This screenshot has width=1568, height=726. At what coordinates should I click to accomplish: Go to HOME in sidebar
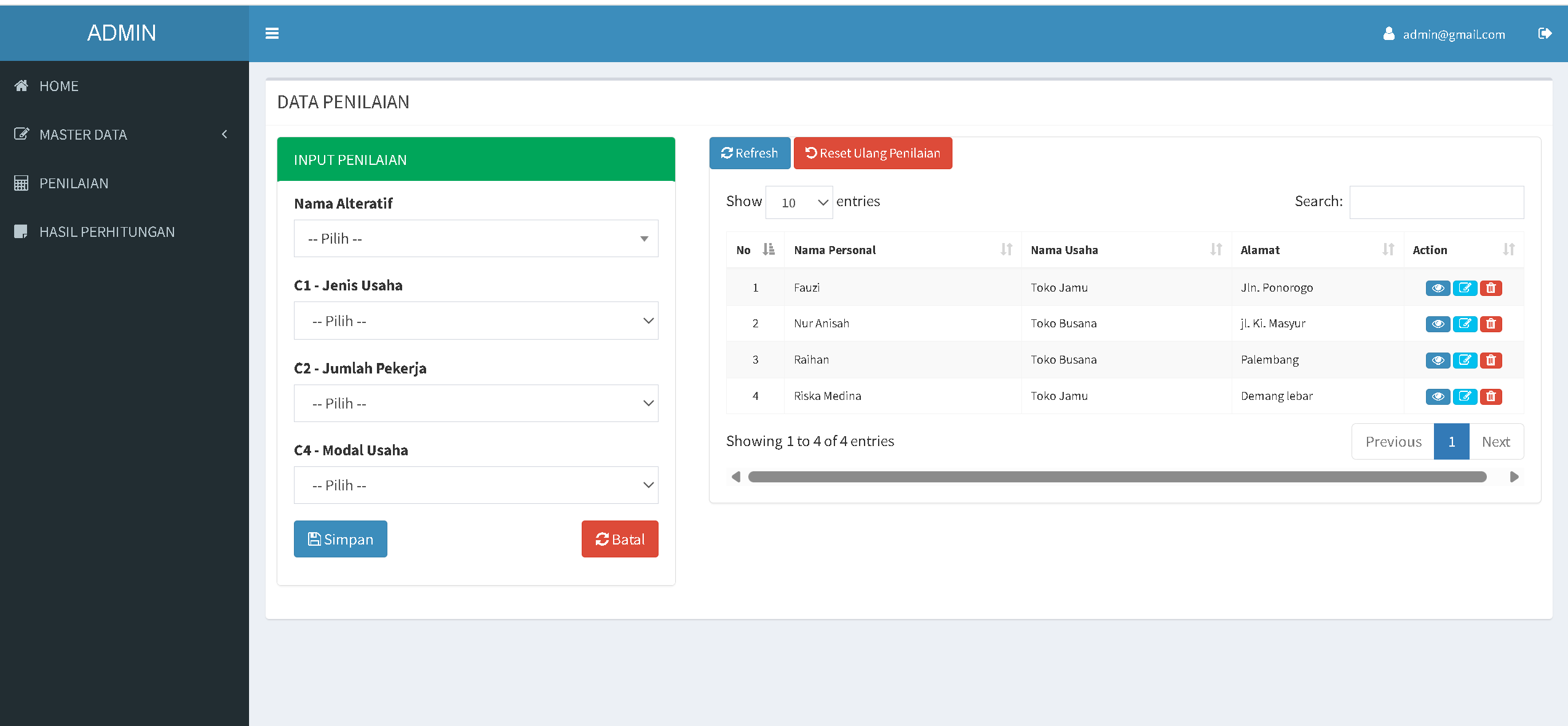[x=59, y=86]
